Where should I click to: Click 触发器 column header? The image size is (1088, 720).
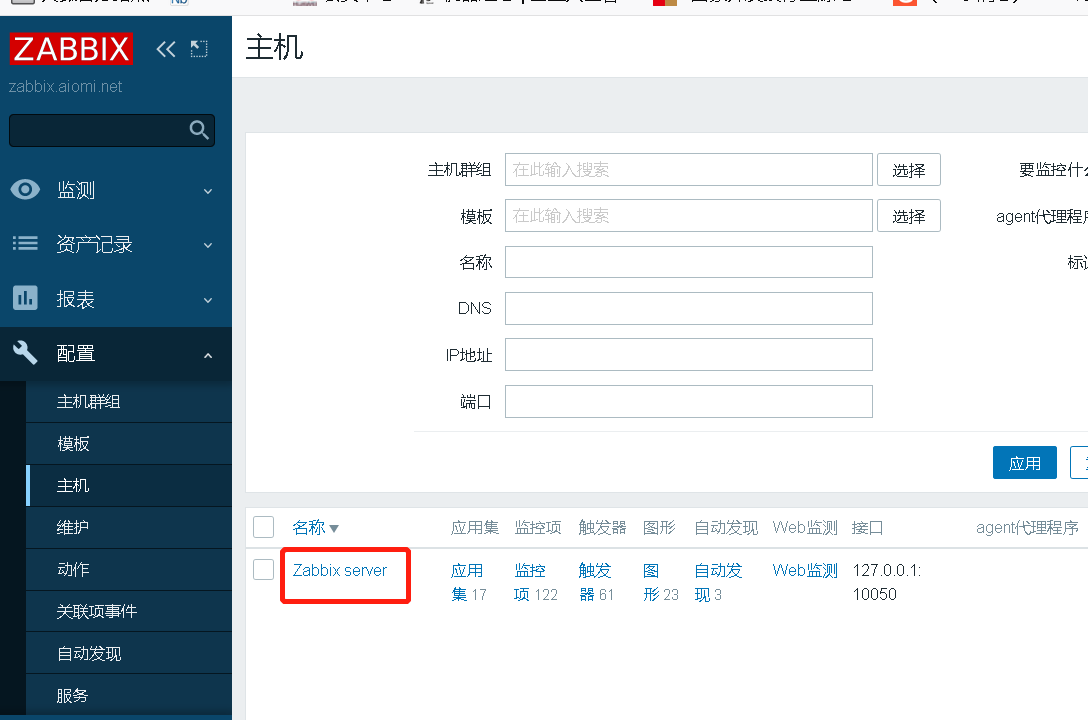[x=602, y=528]
